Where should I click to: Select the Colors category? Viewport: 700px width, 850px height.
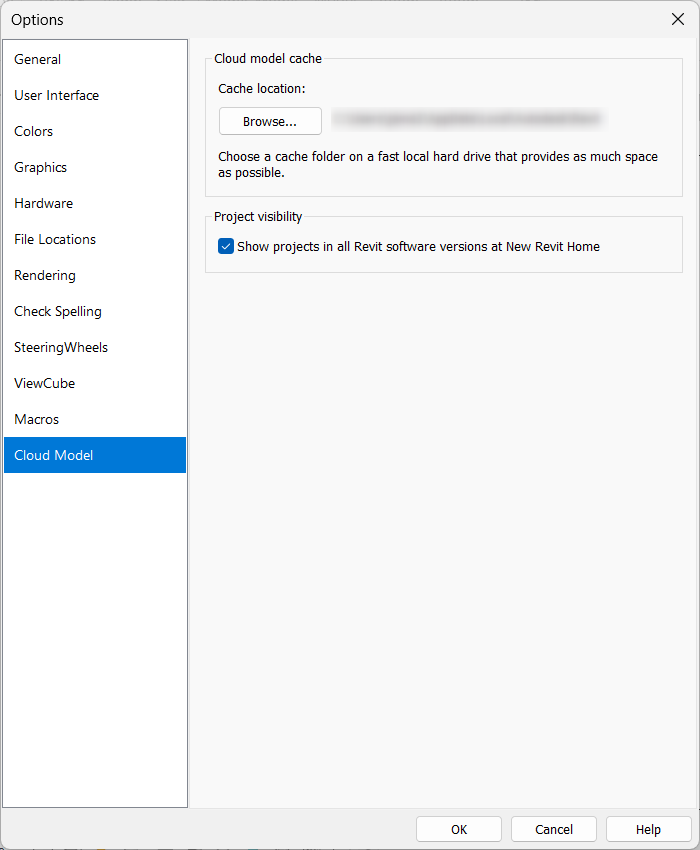[95, 131]
